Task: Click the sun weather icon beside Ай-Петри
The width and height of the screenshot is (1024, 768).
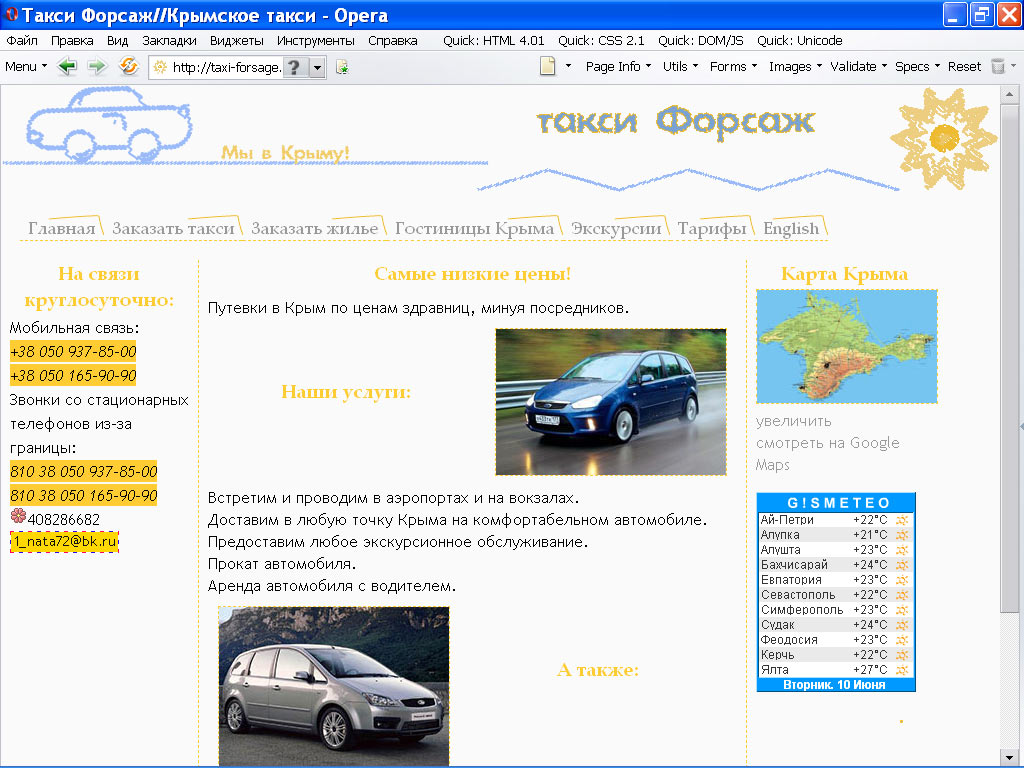Action: pyautogui.click(x=903, y=520)
